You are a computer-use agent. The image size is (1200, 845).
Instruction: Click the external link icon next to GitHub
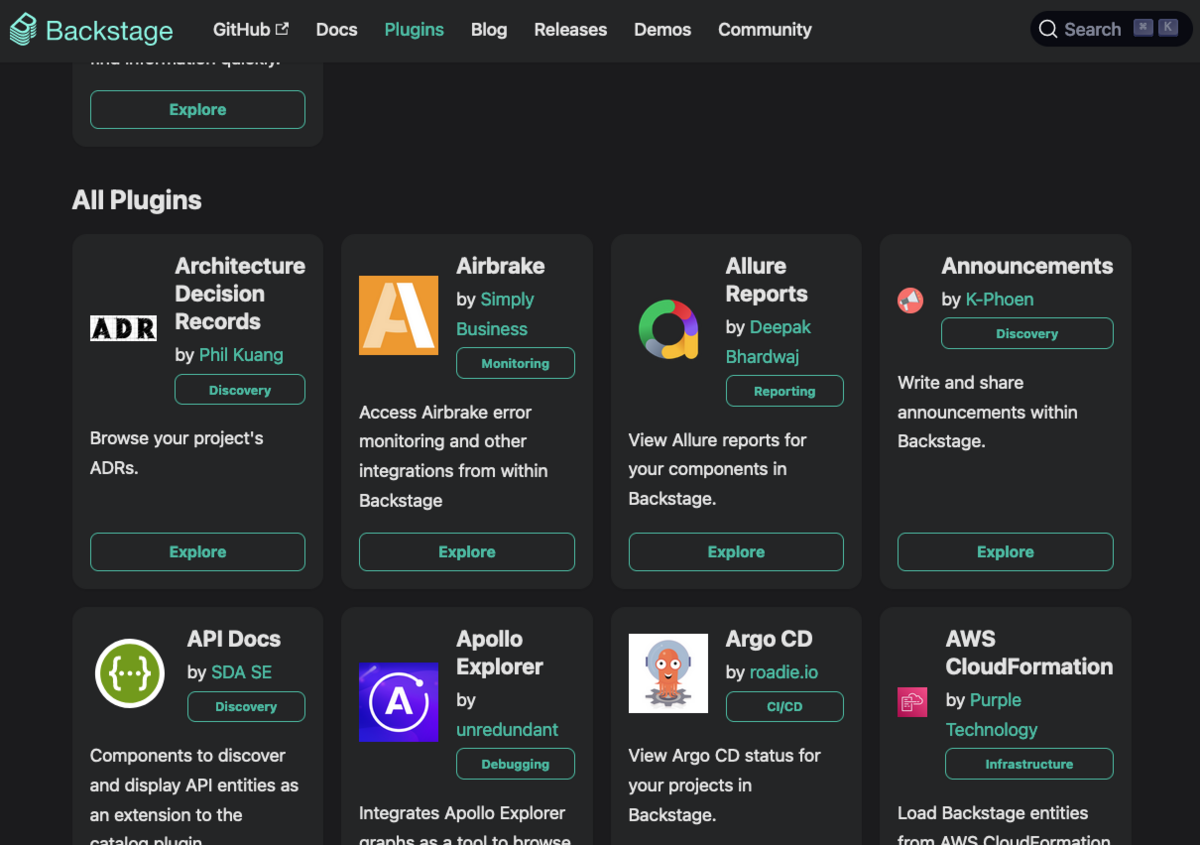coord(282,29)
